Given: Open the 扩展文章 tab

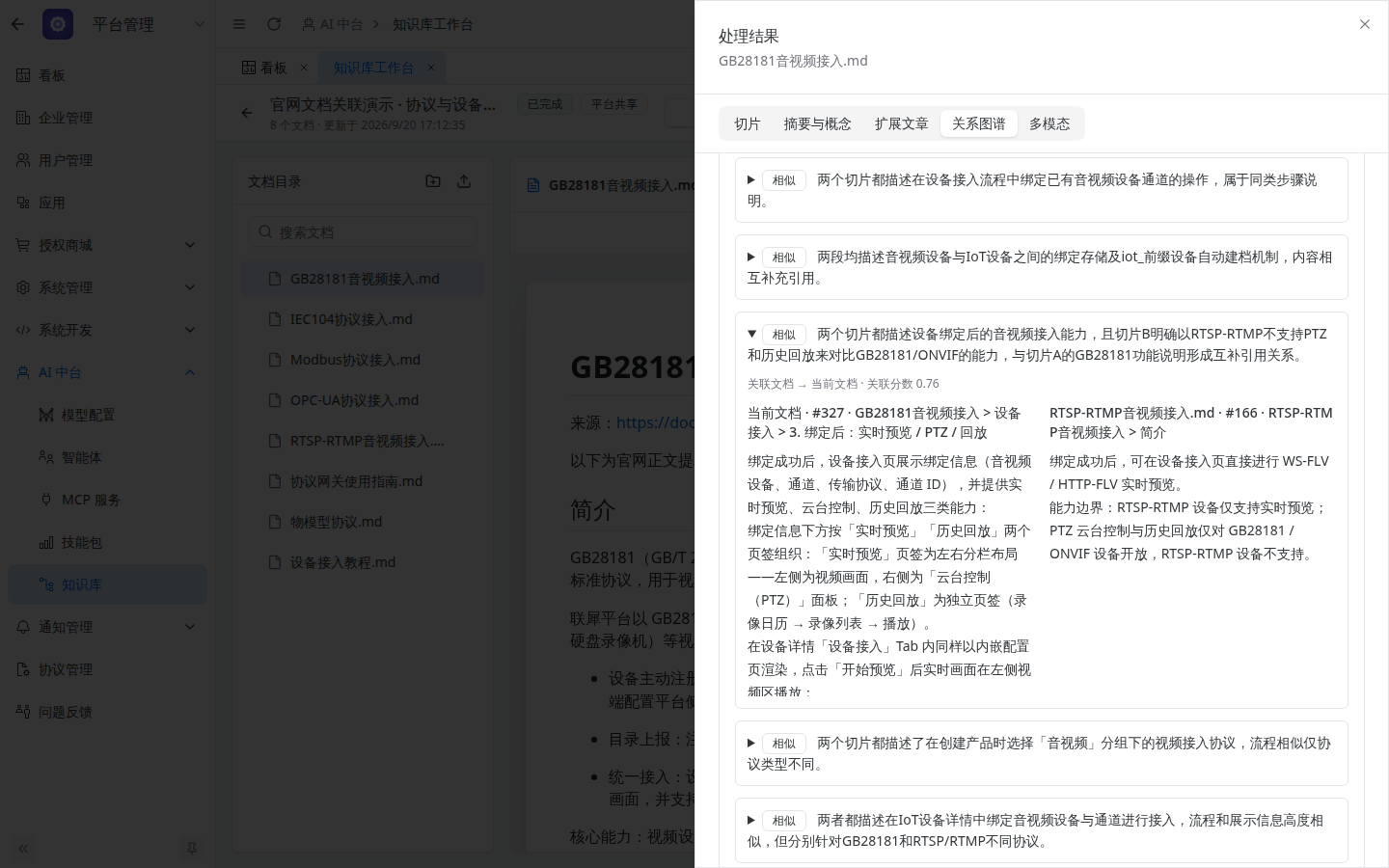Looking at the screenshot, I should point(901,123).
